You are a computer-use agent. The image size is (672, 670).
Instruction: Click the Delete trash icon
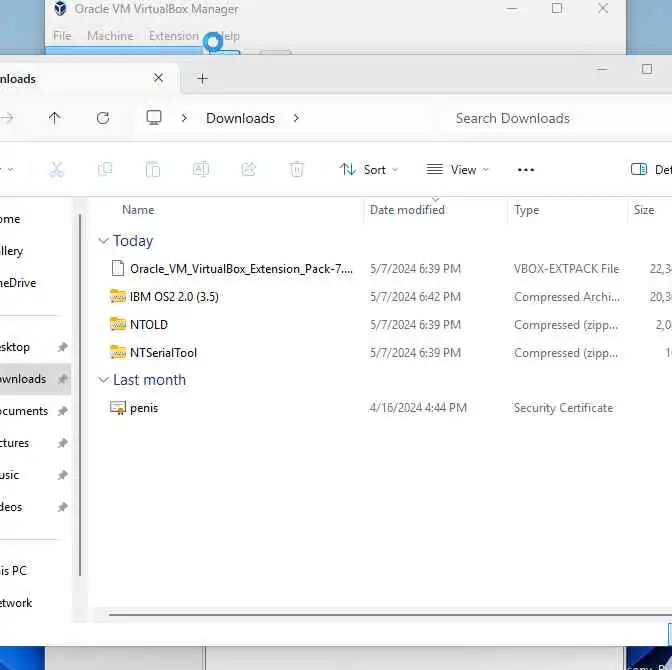tap(297, 170)
